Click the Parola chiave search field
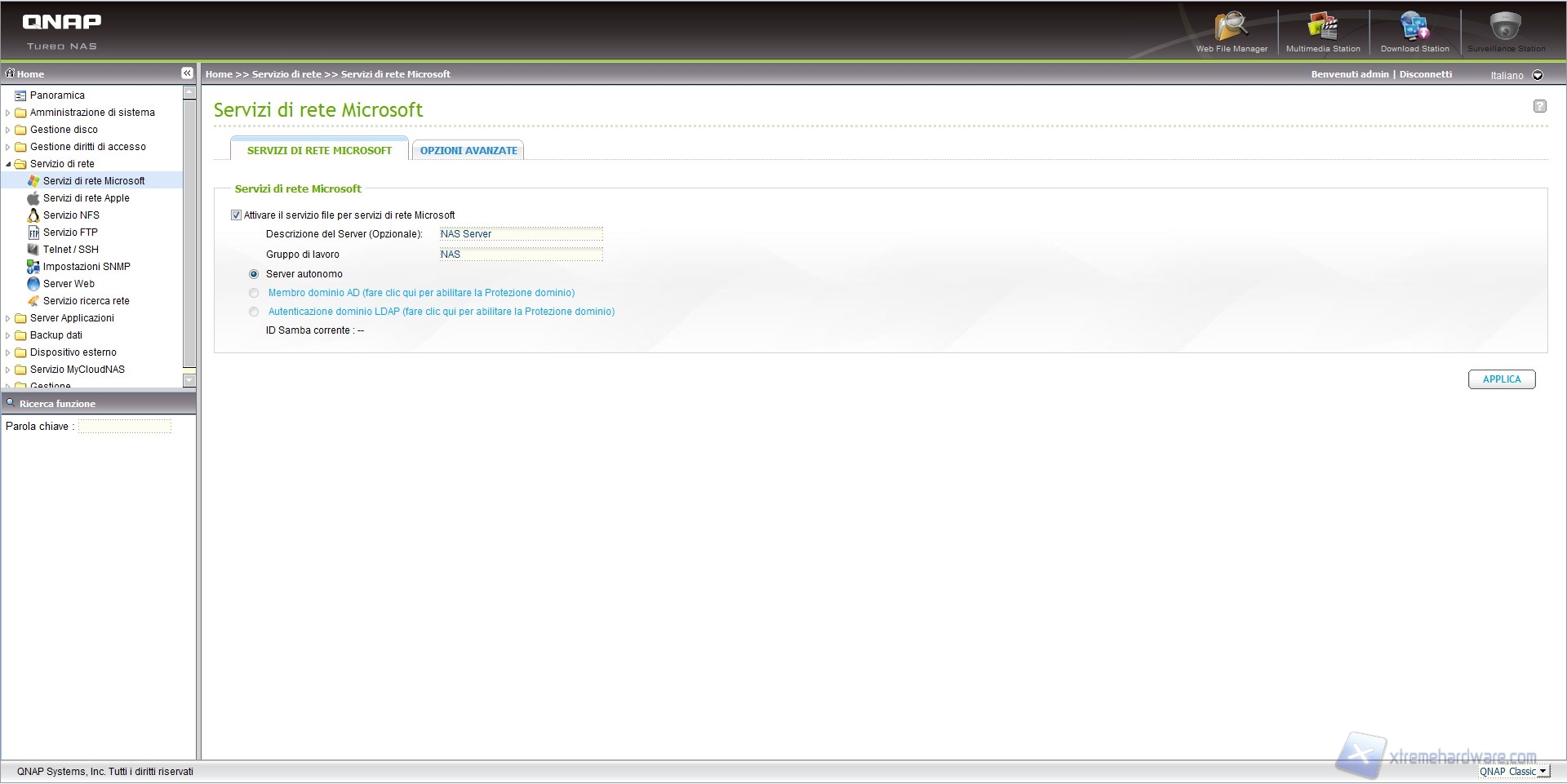Screen dimensions: 1567x784 (125, 427)
